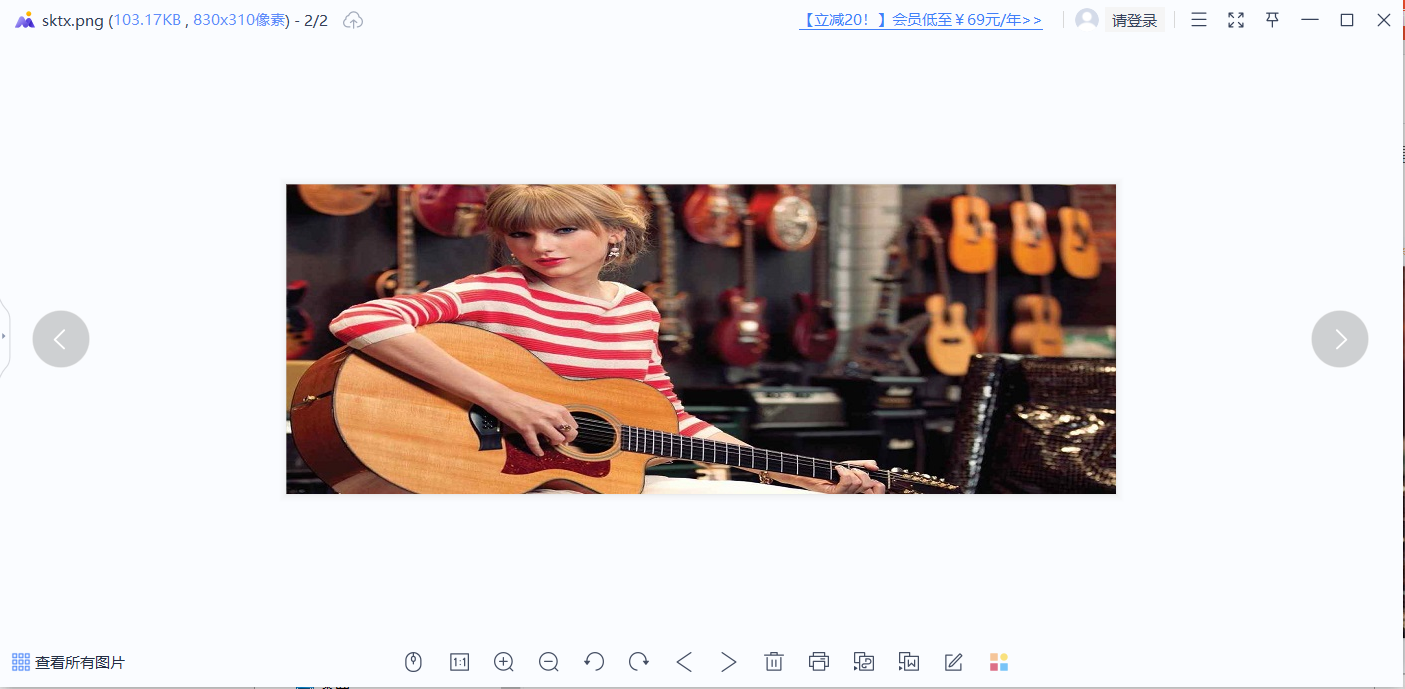Show next image with large right arrow
This screenshot has width=1405, height=689.
[x=1340, y=339]
